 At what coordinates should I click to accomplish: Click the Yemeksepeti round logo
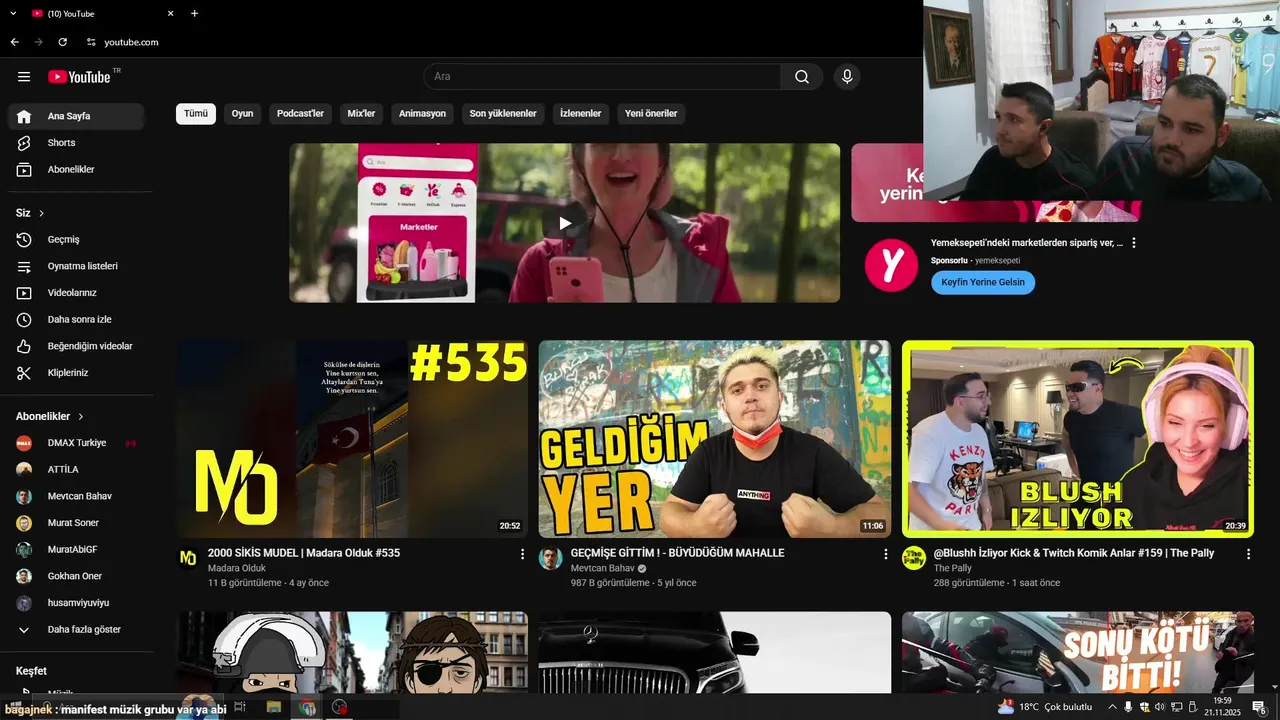(x=890, y=265)
